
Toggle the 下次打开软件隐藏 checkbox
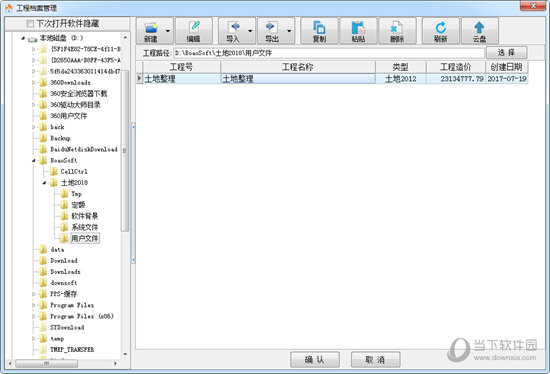[x=30, y=24]
